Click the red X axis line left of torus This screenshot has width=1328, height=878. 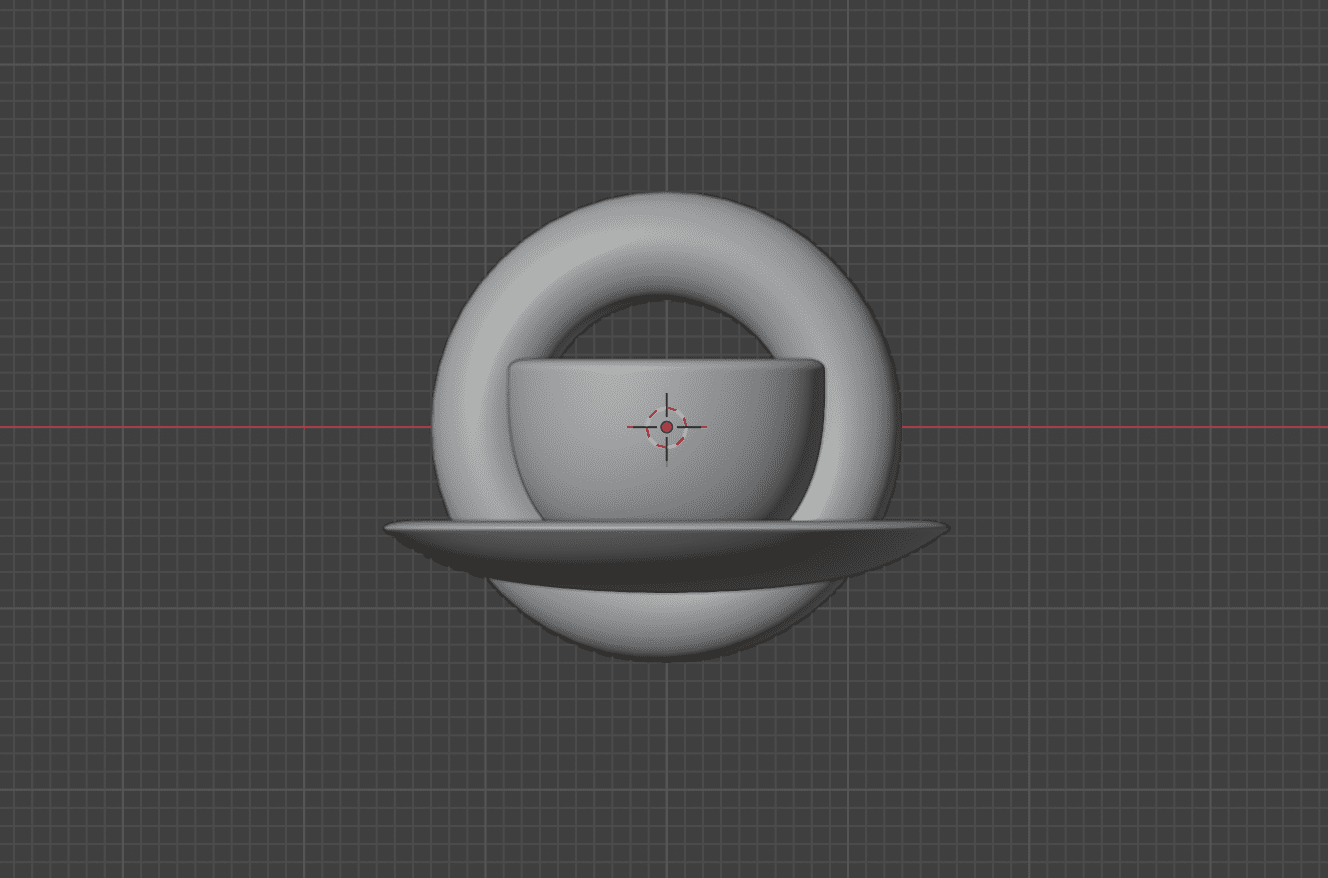pos(200,427)
